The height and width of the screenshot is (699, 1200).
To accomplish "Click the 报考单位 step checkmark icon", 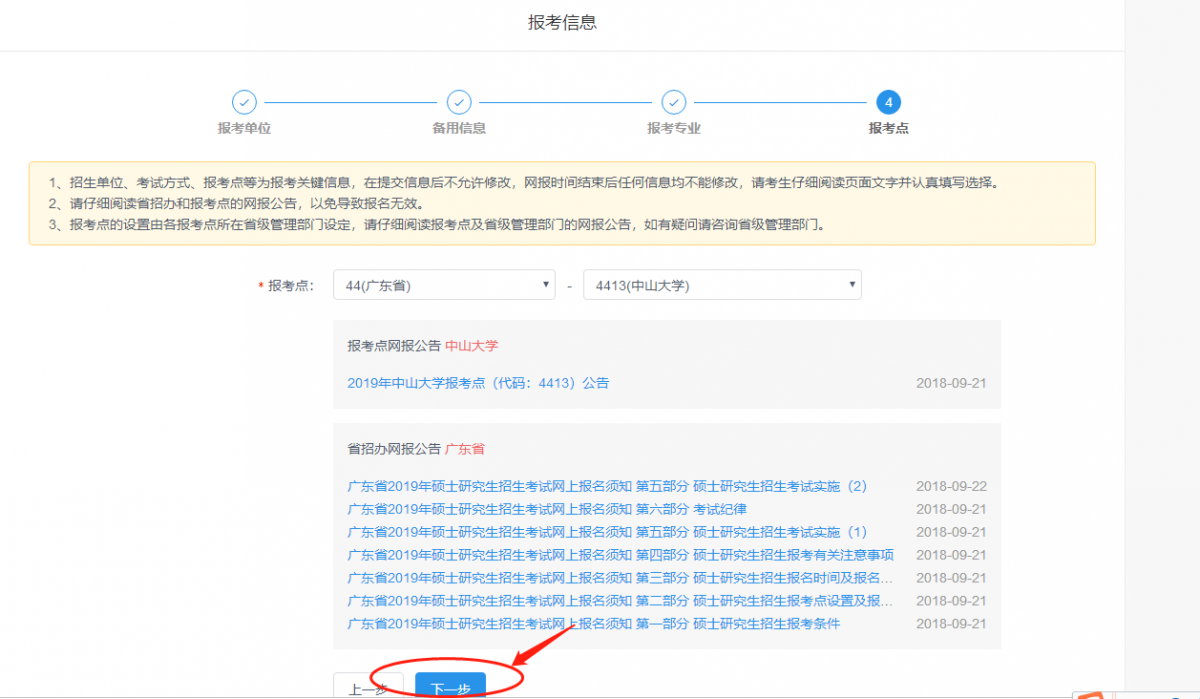I will tap(245, 102).
